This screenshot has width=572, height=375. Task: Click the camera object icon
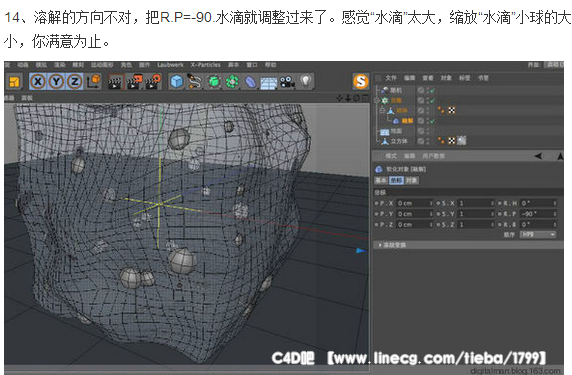tap(287, 82)
